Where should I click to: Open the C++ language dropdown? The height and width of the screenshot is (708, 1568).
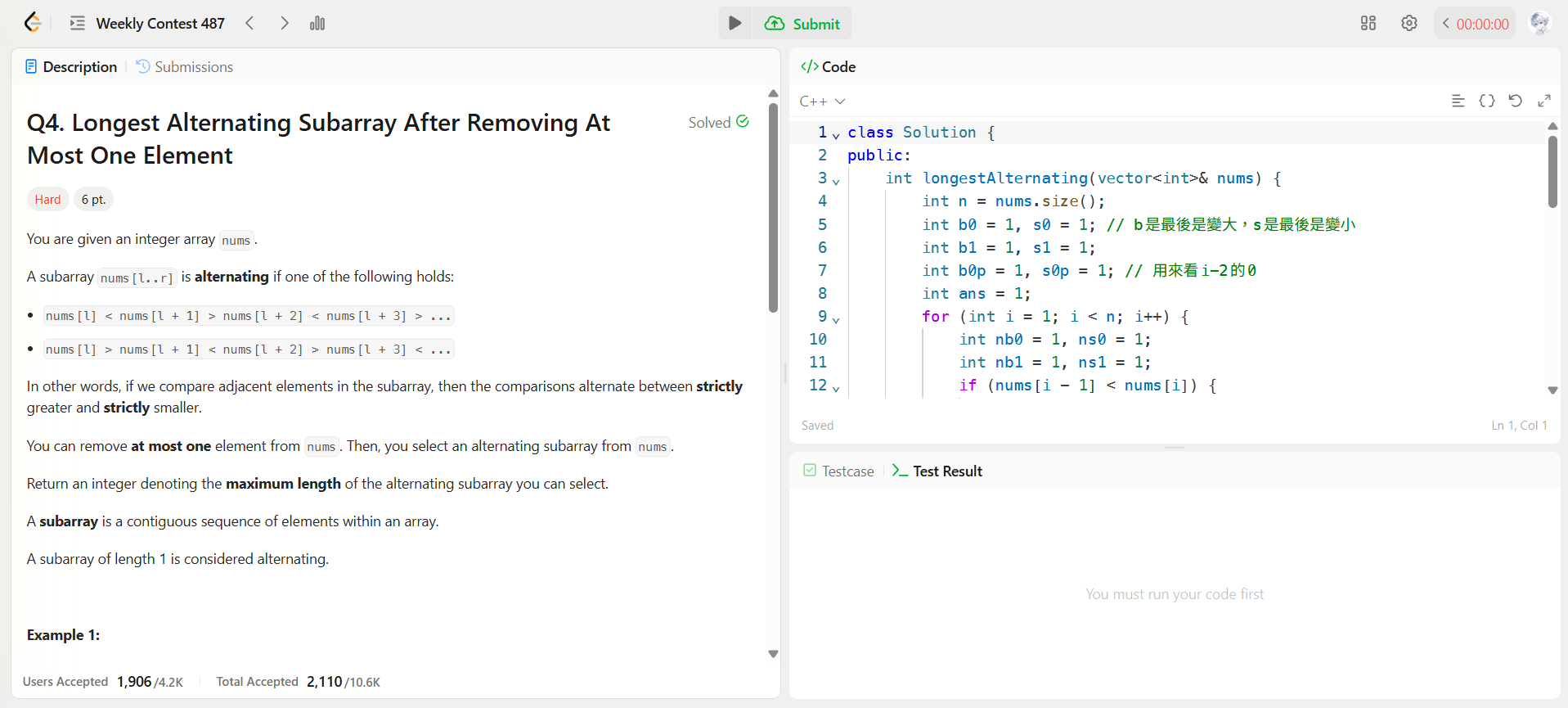[822, 101]
